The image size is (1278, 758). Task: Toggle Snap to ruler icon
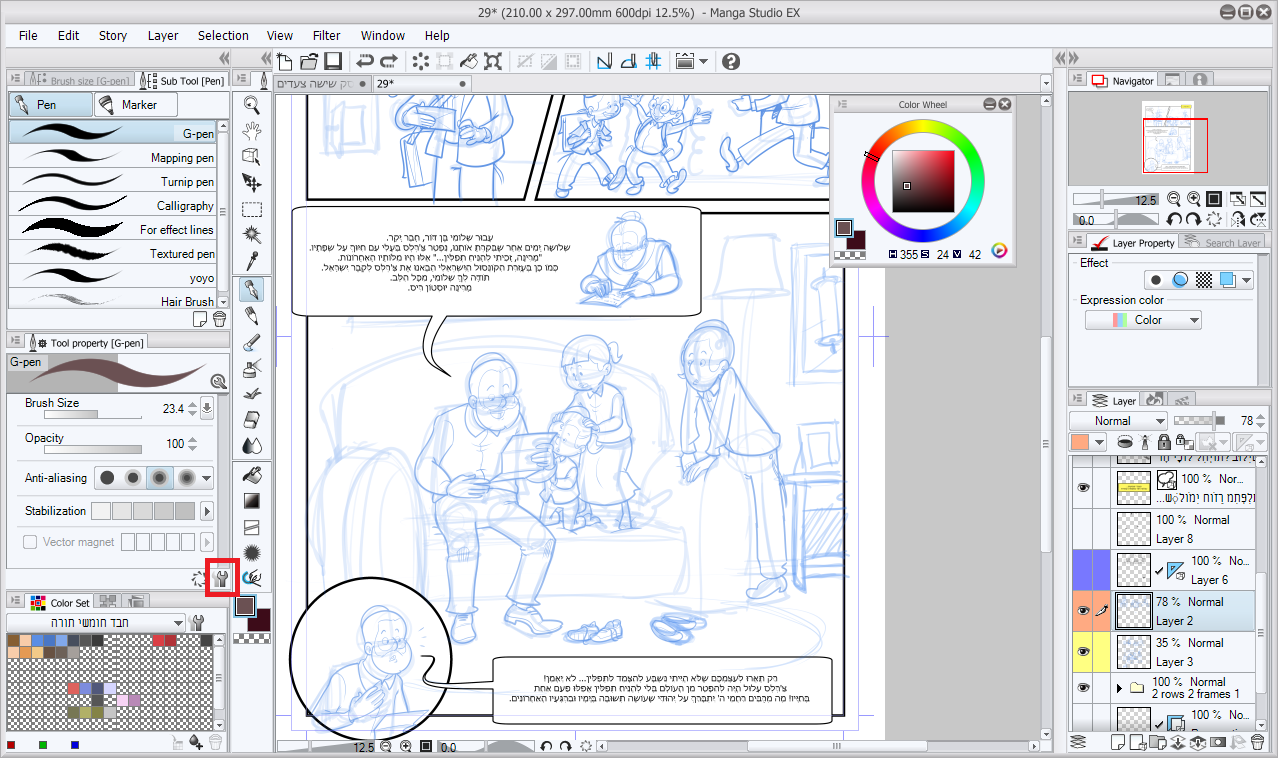pyautogui.click(x=604, y=61)
